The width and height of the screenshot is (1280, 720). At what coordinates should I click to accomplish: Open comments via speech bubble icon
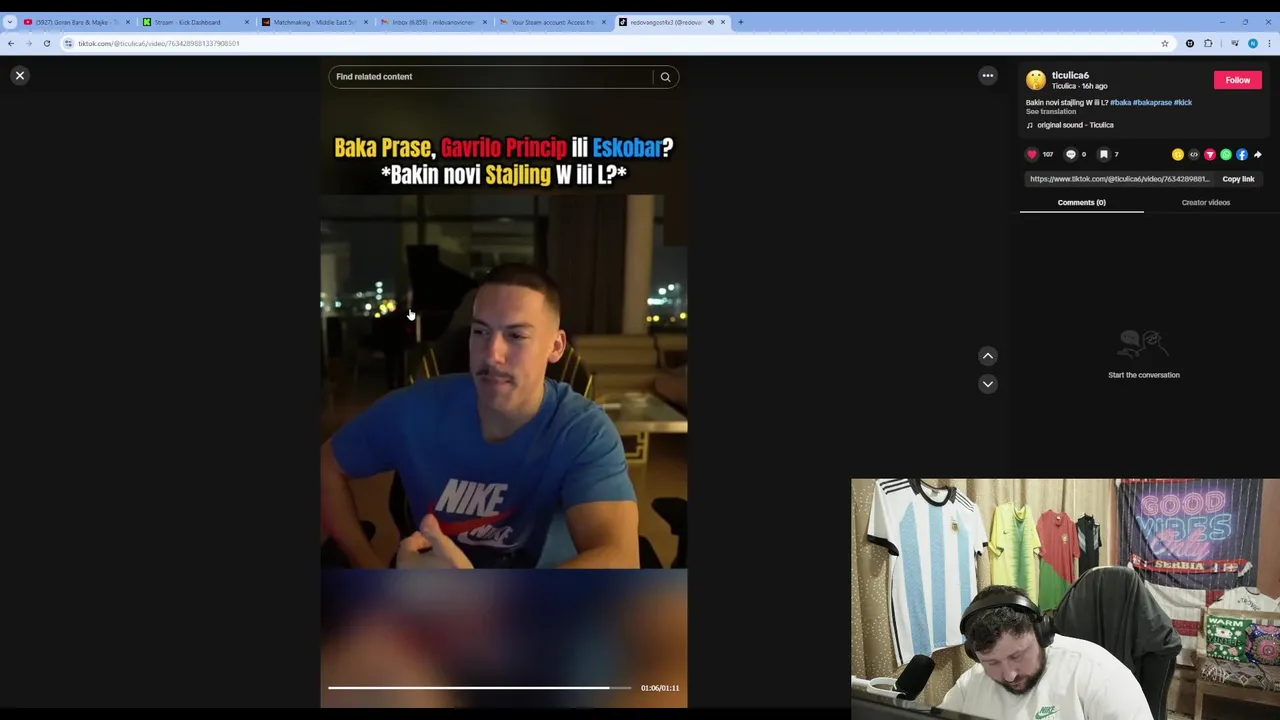pyautogui.click(x=1070, y=155)
